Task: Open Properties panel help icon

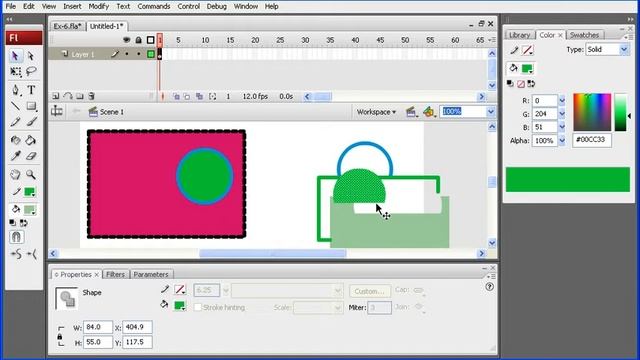Action: (490, 287)
